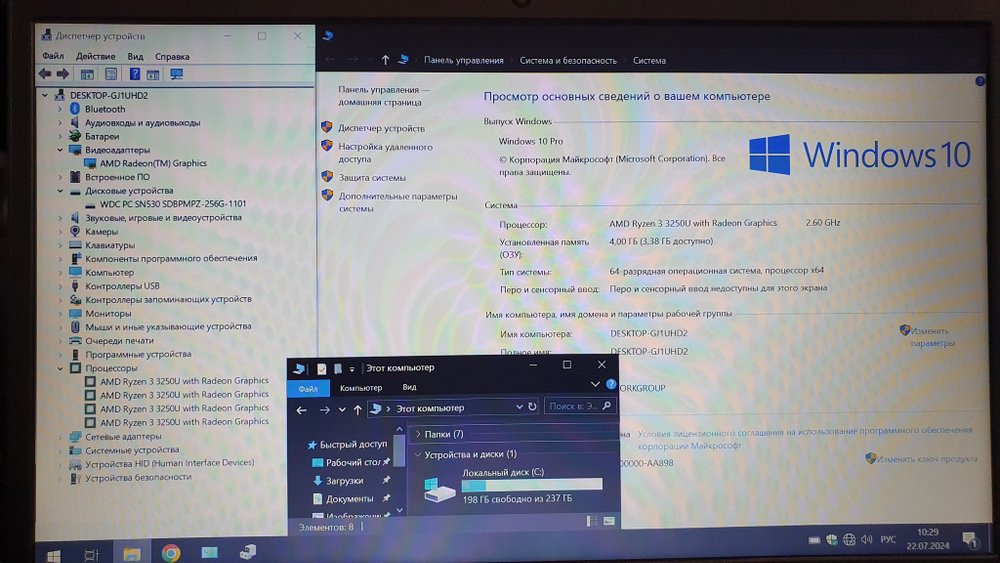Click Explorer back arrow

click(302, 410)
